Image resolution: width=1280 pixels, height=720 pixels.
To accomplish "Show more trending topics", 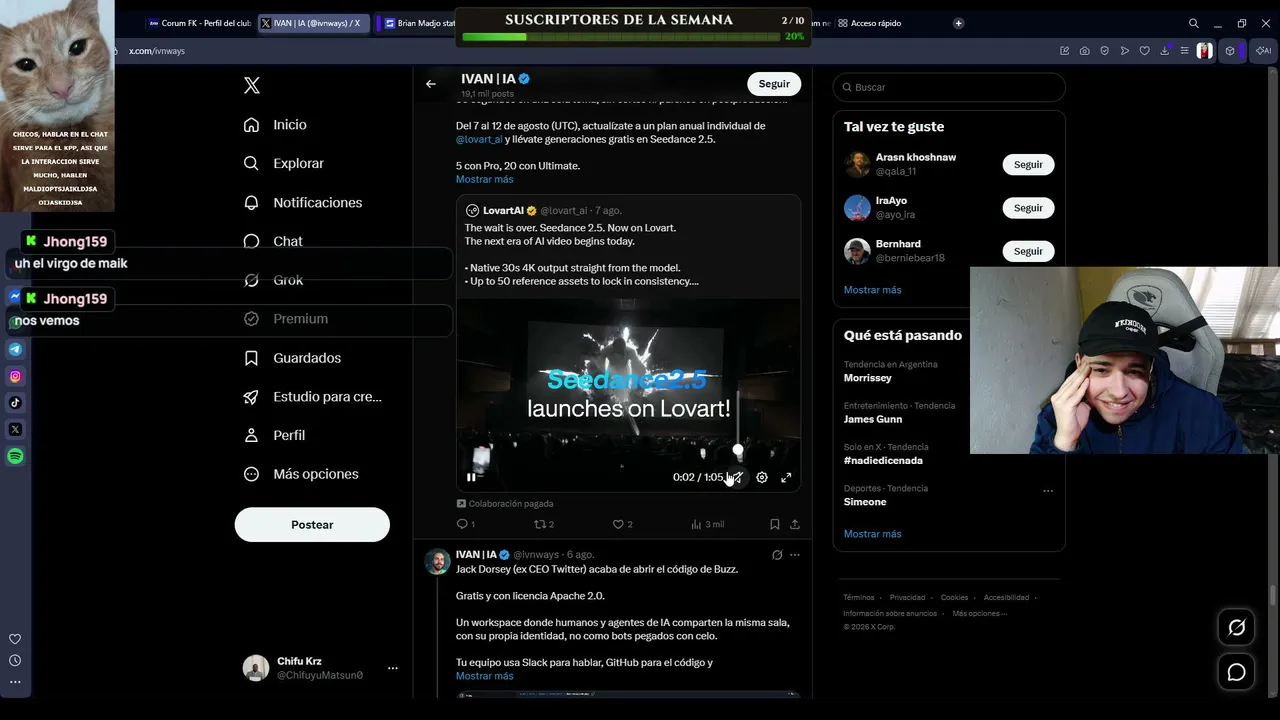I will coord(873,534).
